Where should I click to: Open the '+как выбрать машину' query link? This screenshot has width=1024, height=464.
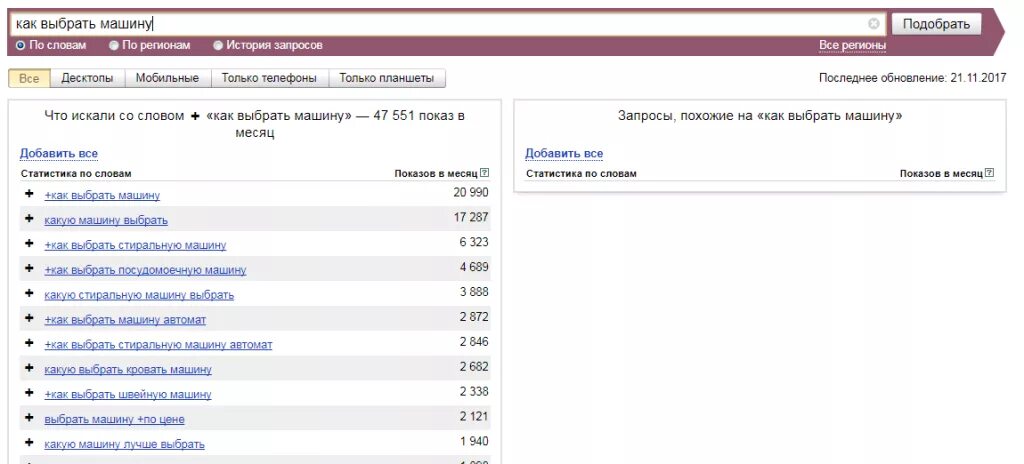(x=102, y=195)
